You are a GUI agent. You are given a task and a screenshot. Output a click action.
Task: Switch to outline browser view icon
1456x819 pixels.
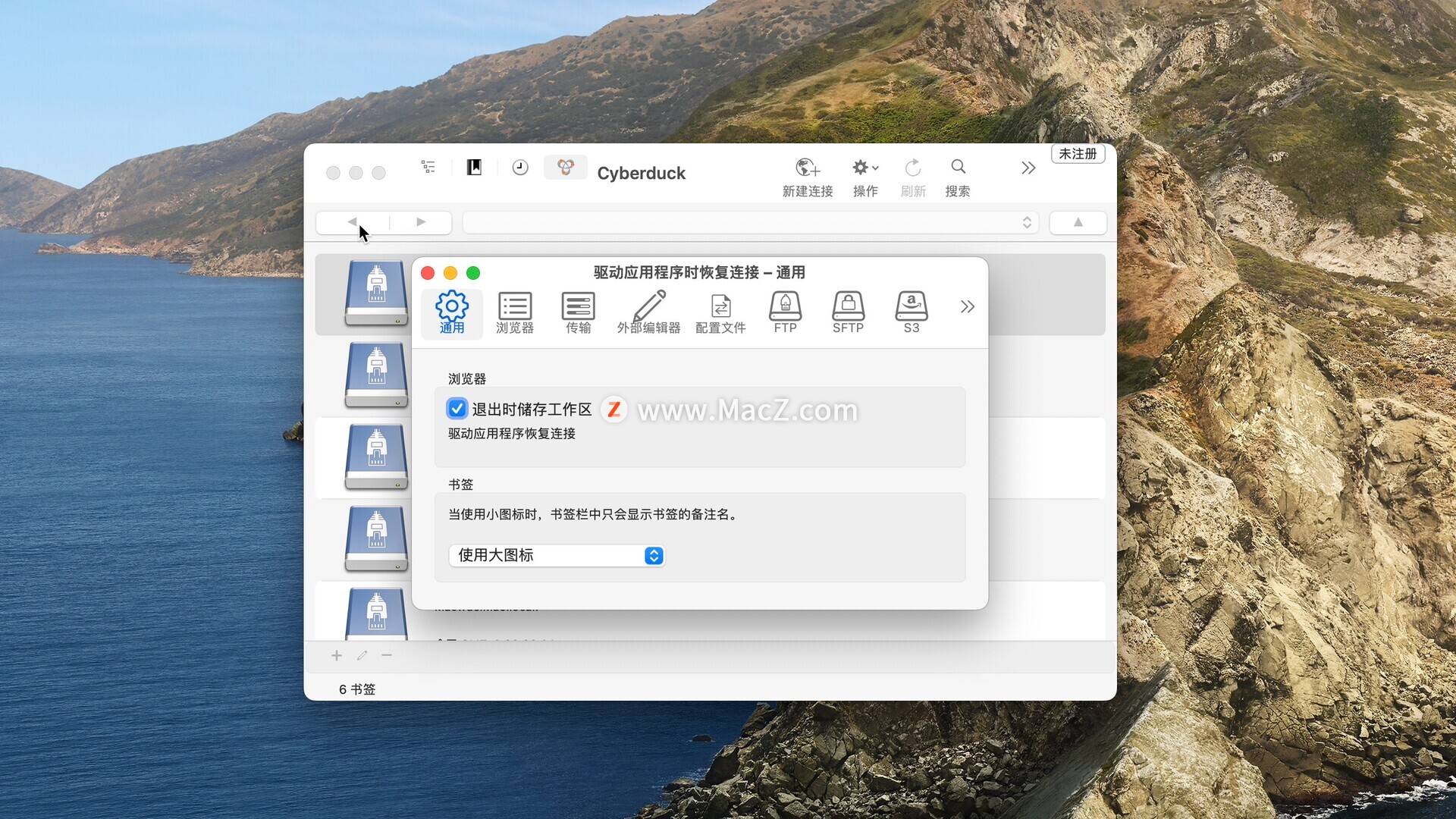[428, 168]
